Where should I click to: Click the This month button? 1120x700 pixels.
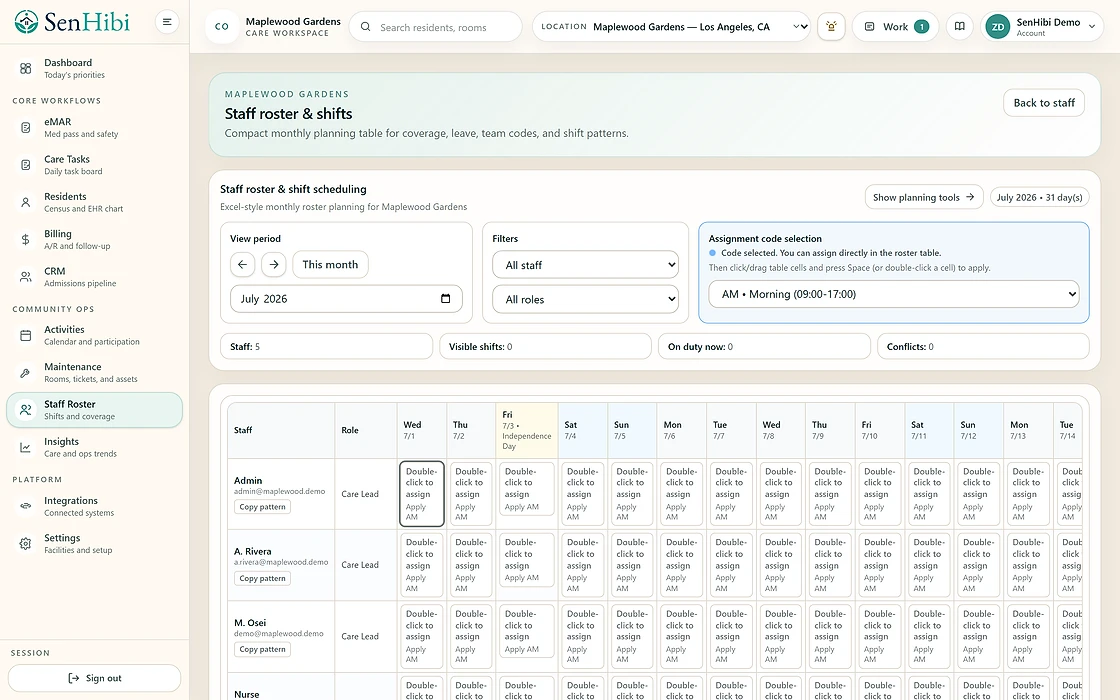(x=330, y=264)
